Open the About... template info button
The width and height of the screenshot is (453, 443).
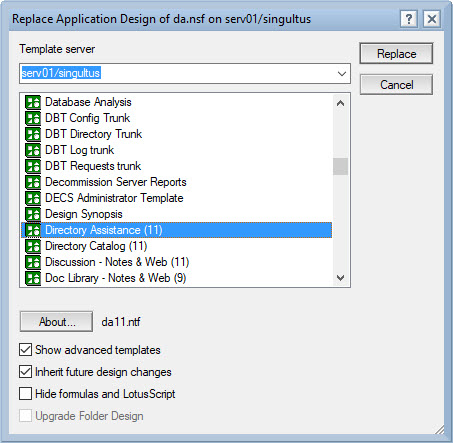[x=56, y=322]
